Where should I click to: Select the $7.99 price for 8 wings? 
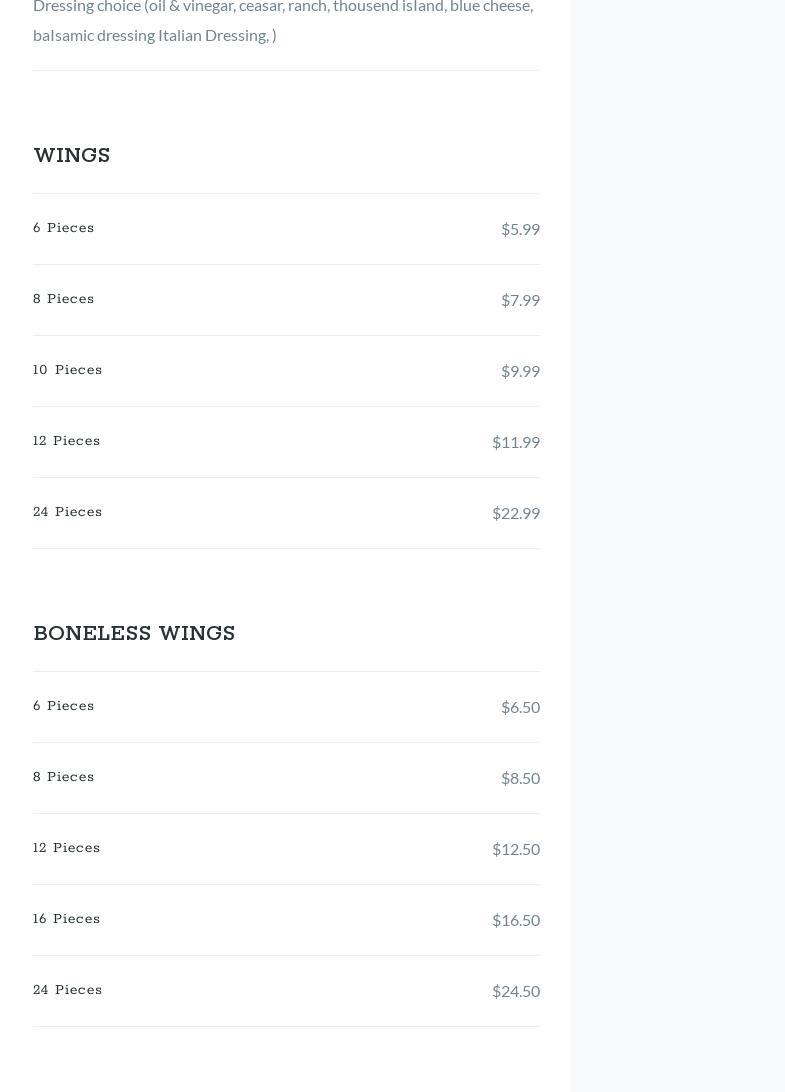point(520,300)
